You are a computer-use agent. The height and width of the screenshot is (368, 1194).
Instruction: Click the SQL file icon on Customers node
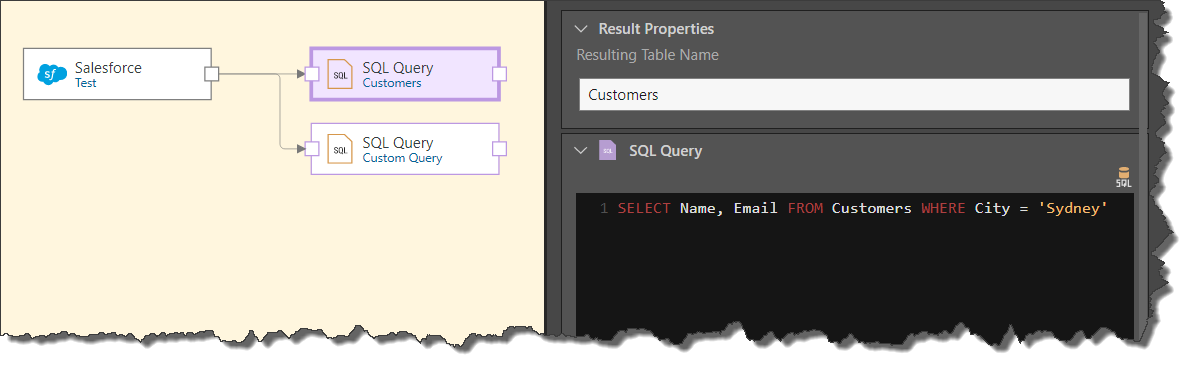click(x=340, y=74)
